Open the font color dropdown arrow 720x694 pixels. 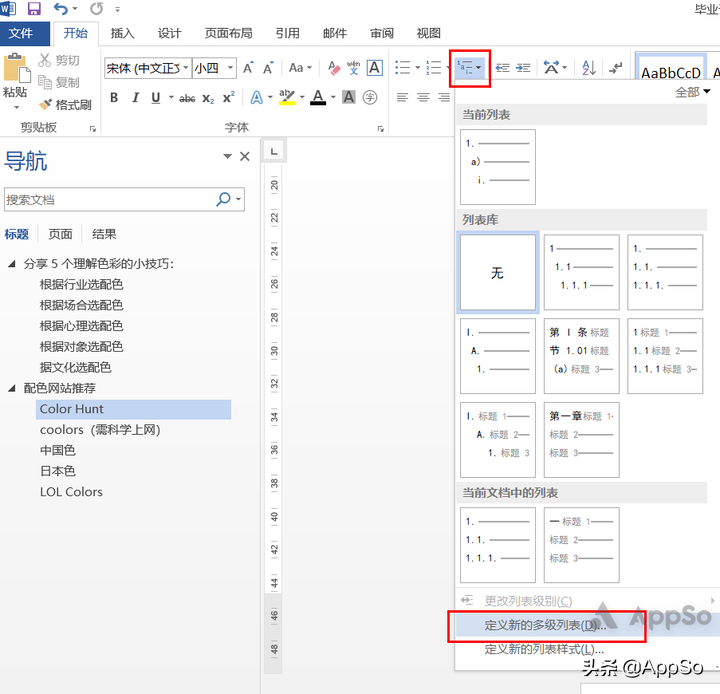click(333, 97)
